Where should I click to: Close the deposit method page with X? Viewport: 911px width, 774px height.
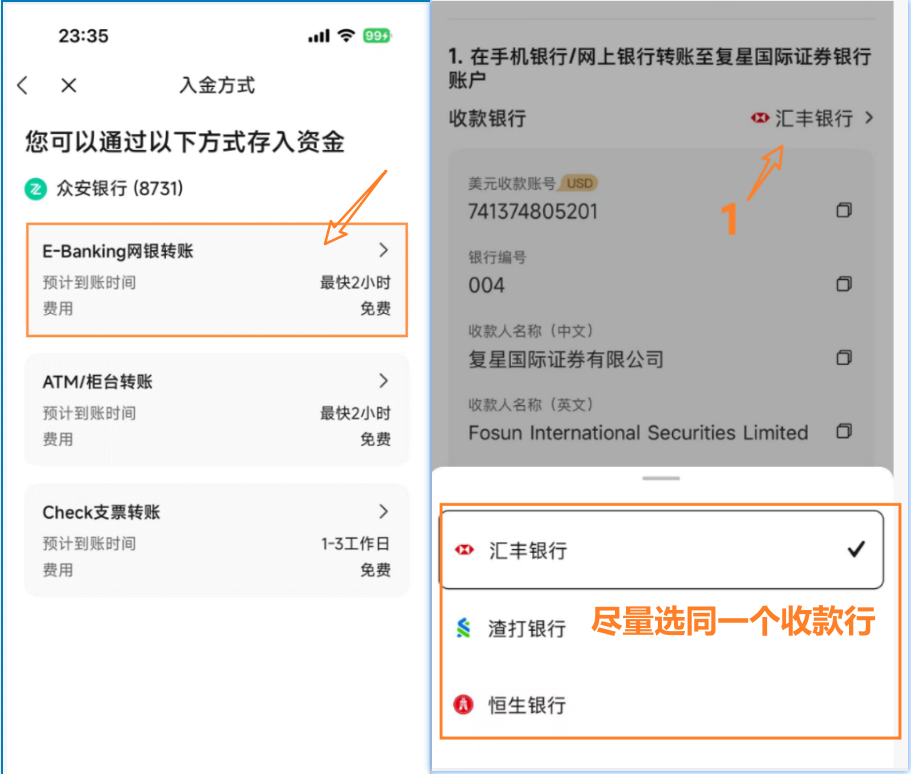69,85
